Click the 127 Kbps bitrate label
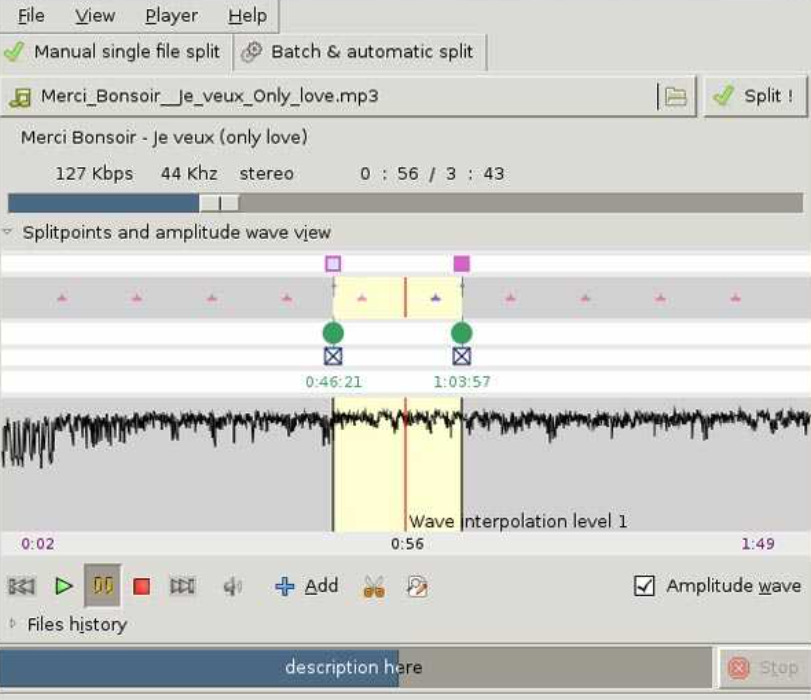Viewport: 811px width, 700px height. click(94, 173)
